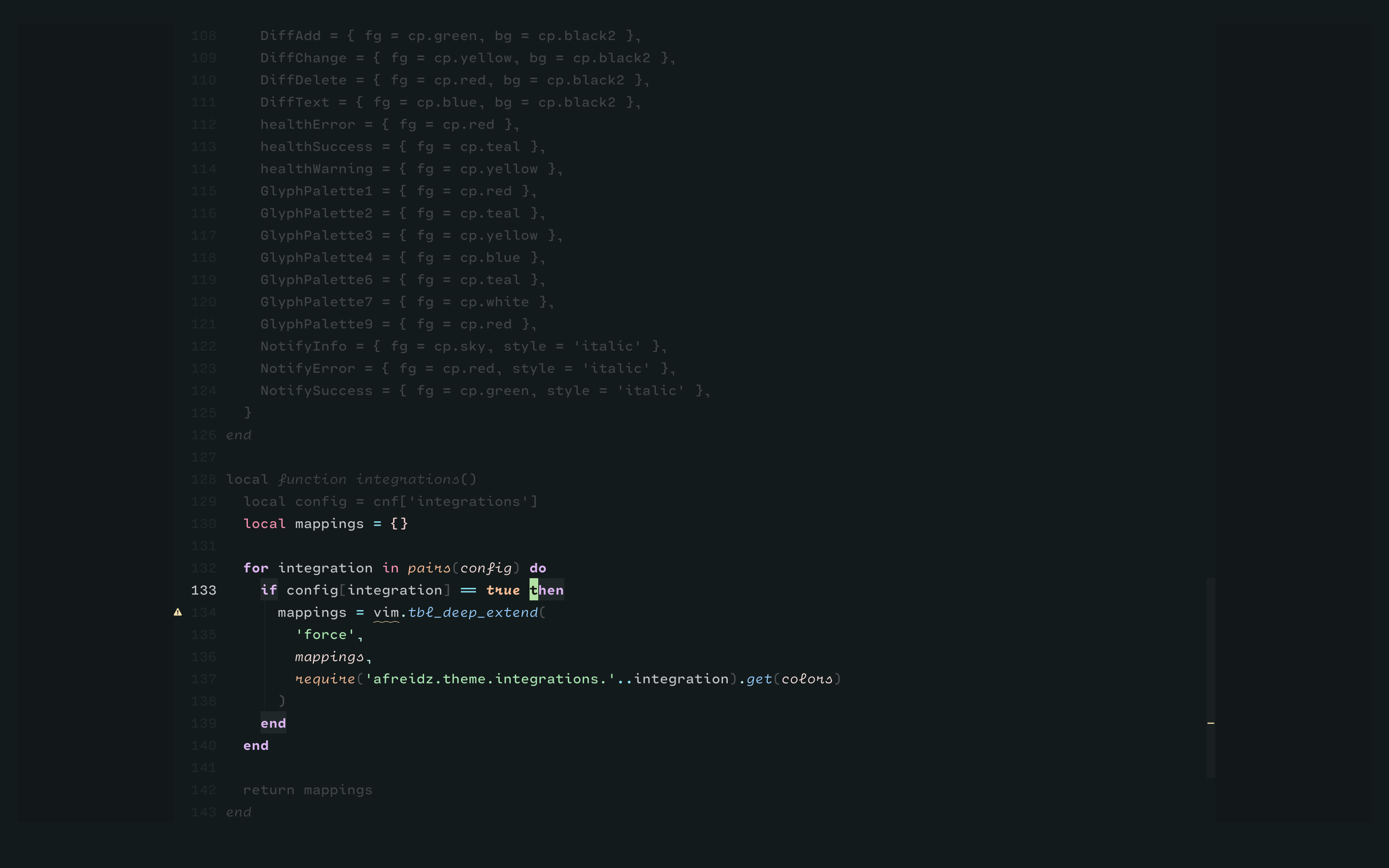1389x868 pixels.
Task: Click 'DiffChange' on line 109
Action: click(304, 58)
